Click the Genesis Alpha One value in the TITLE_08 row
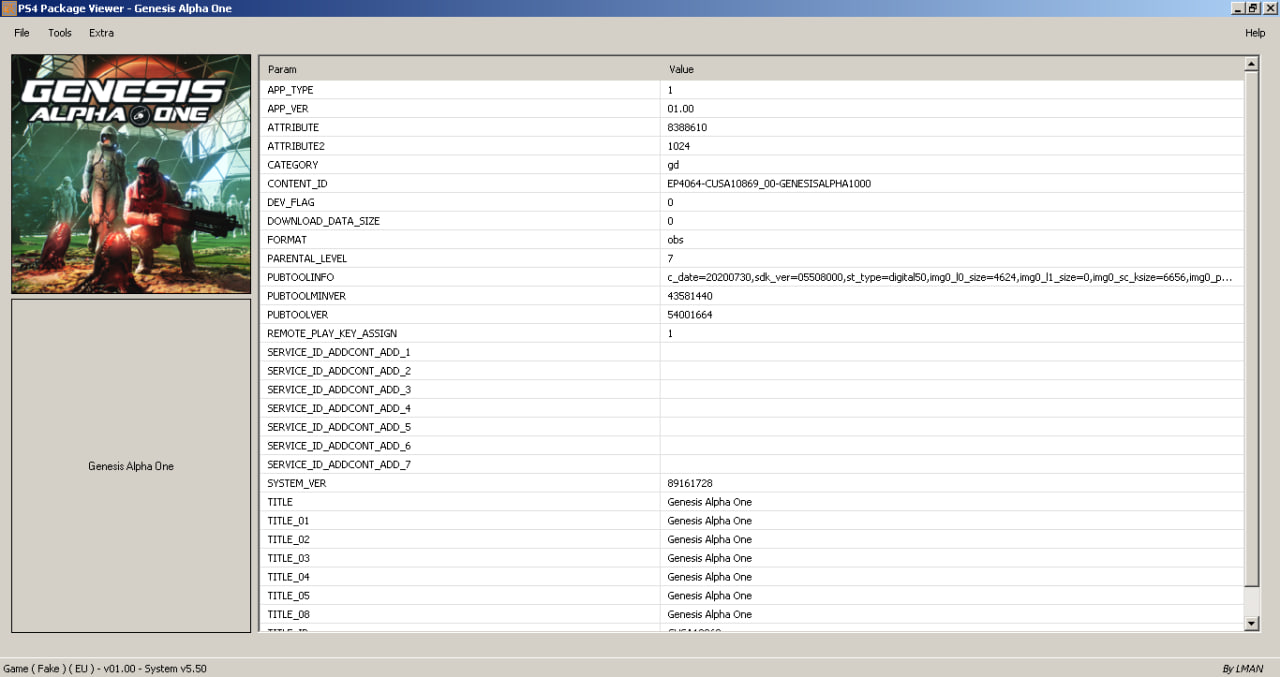 coord(710,614)
